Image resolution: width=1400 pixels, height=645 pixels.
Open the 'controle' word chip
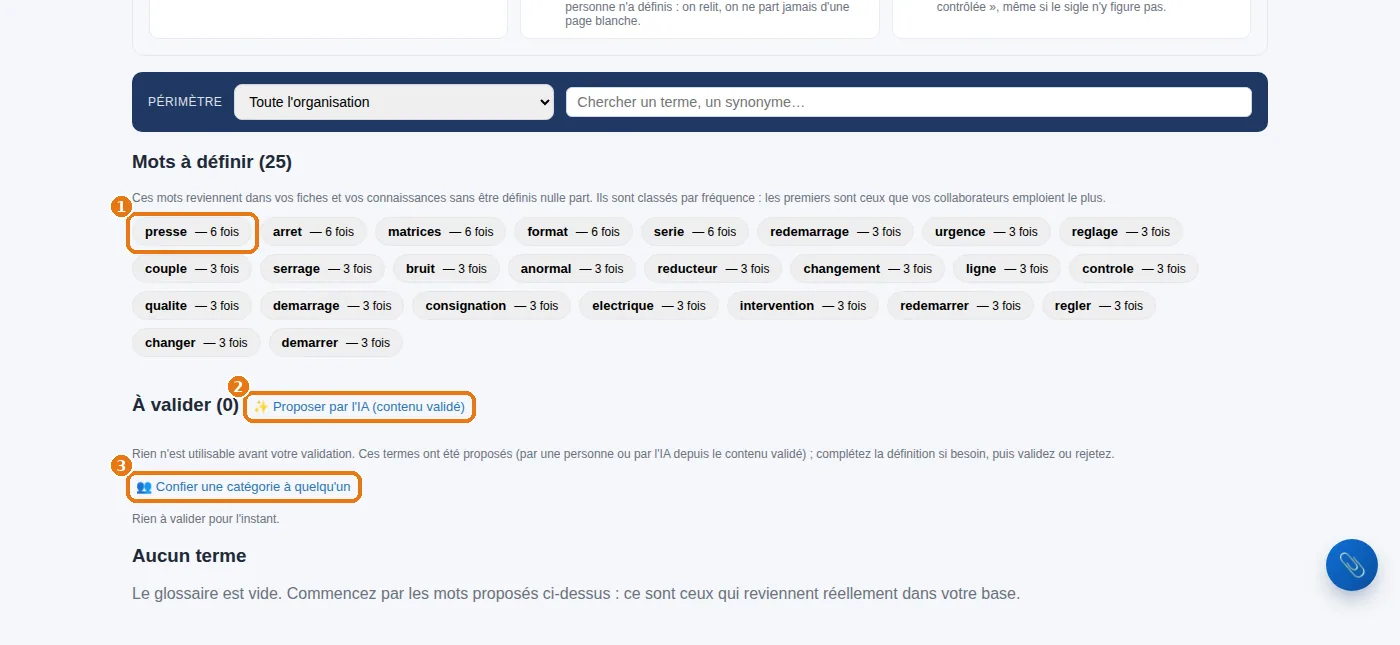click(1134, 269)
